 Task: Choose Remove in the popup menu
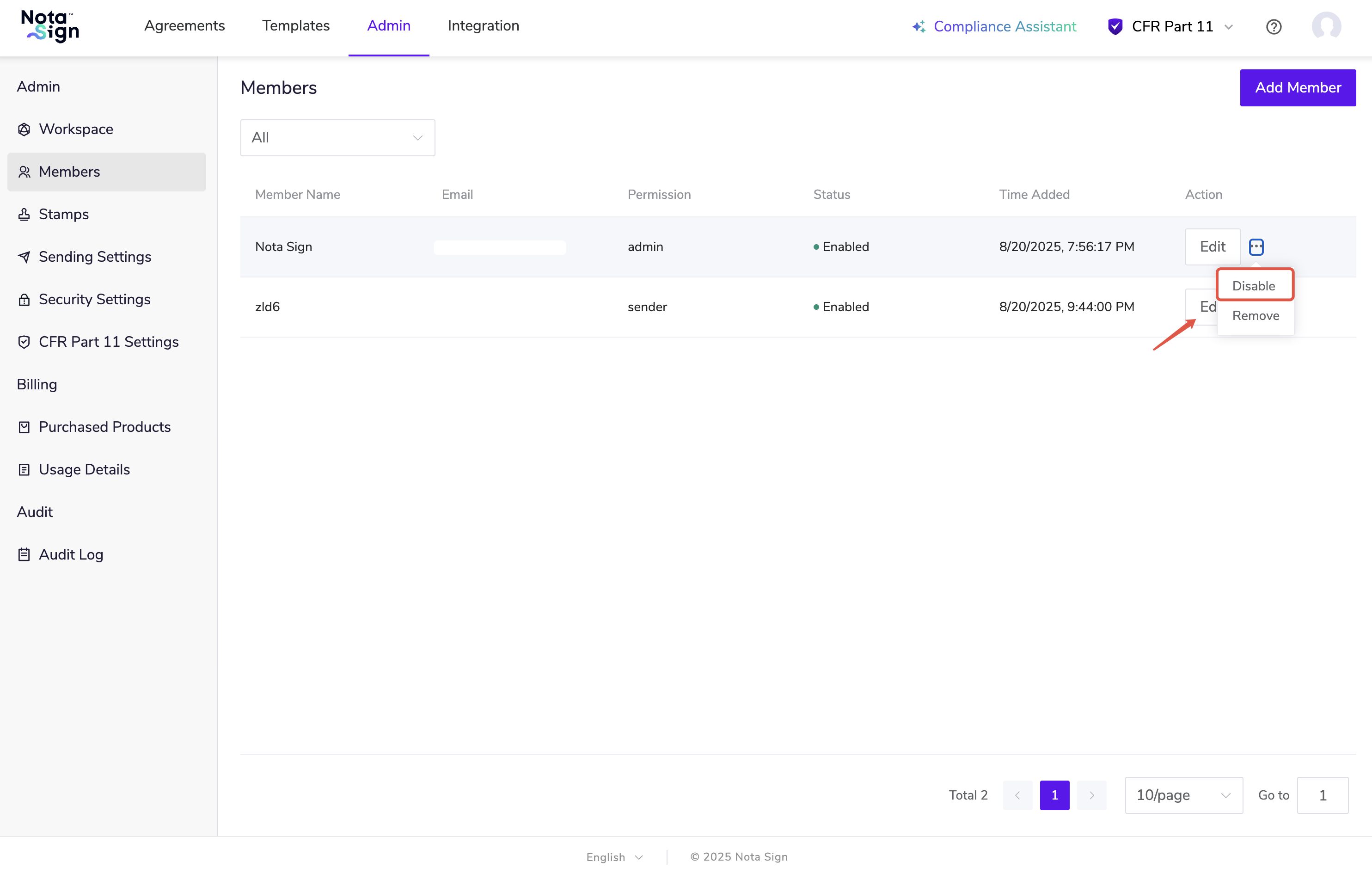[x=1255, y=316]
